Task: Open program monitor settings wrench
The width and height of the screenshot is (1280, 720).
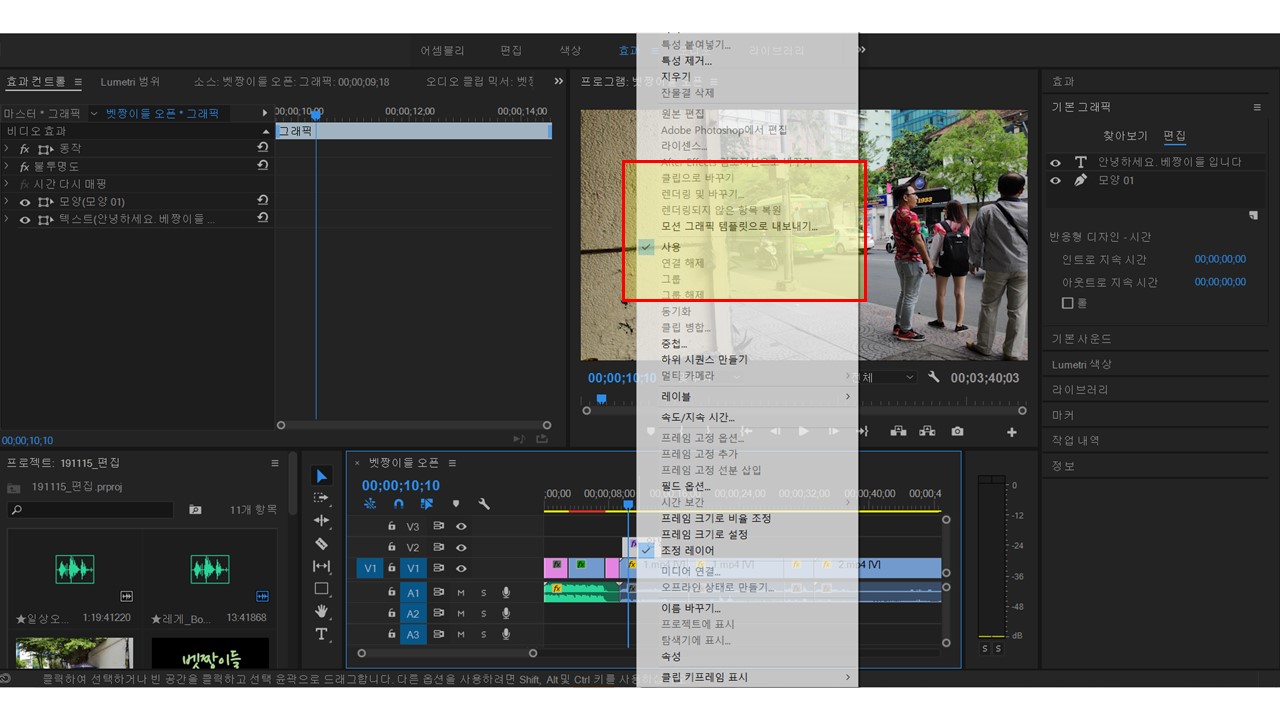Action: coord(934,377)
